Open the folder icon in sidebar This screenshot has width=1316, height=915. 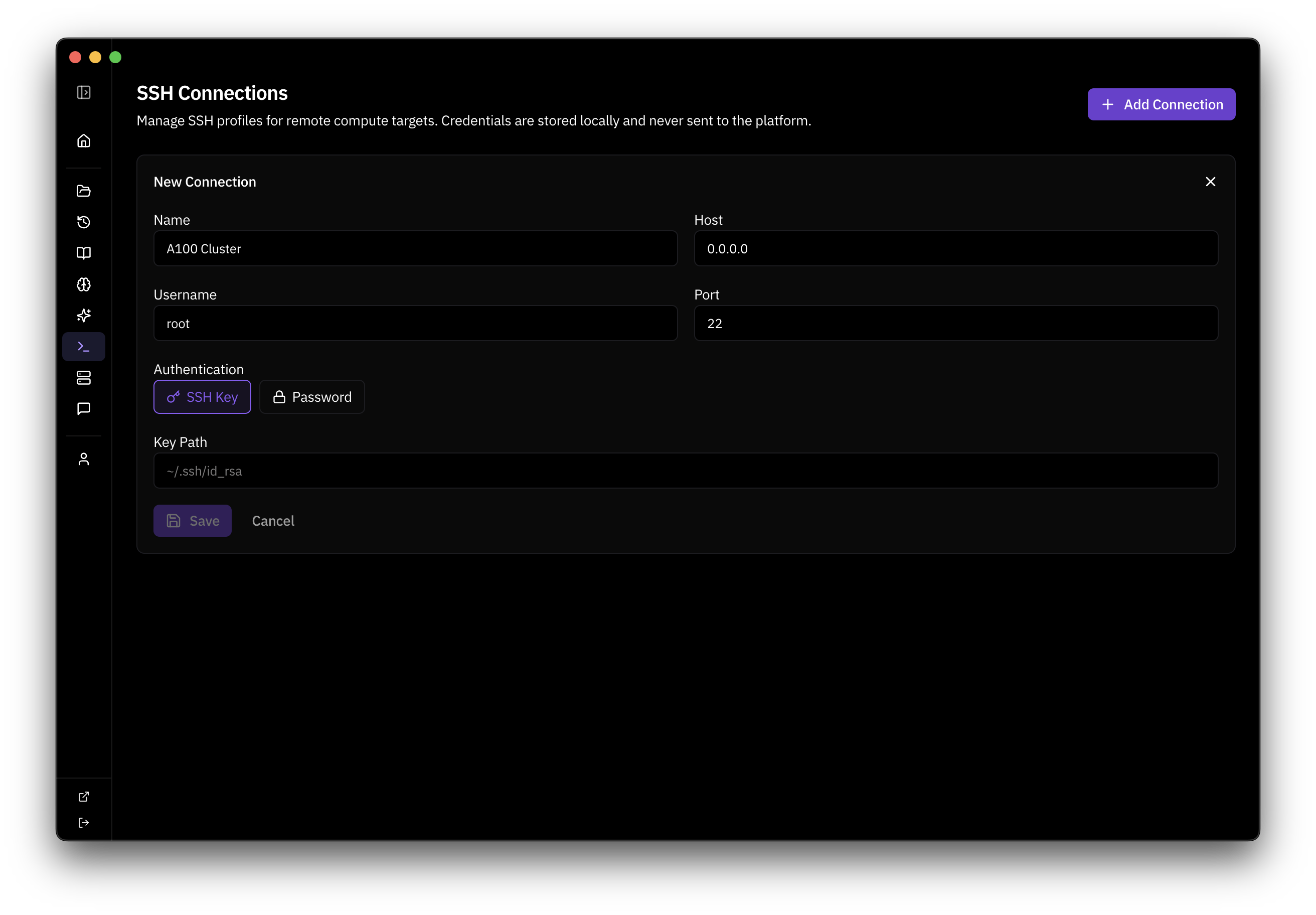[84, 191]
